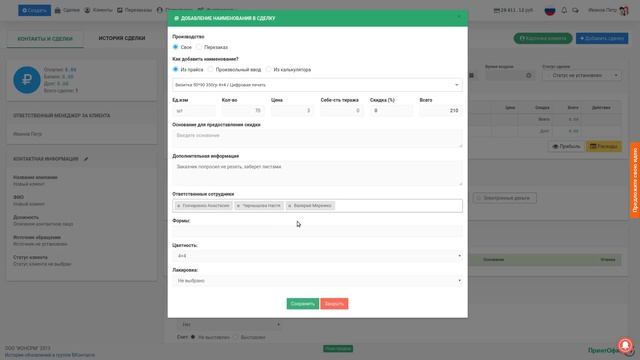The image size is (640, 360).
Task: Open the price-list item dropdown
Action: [x=317, y=85]
